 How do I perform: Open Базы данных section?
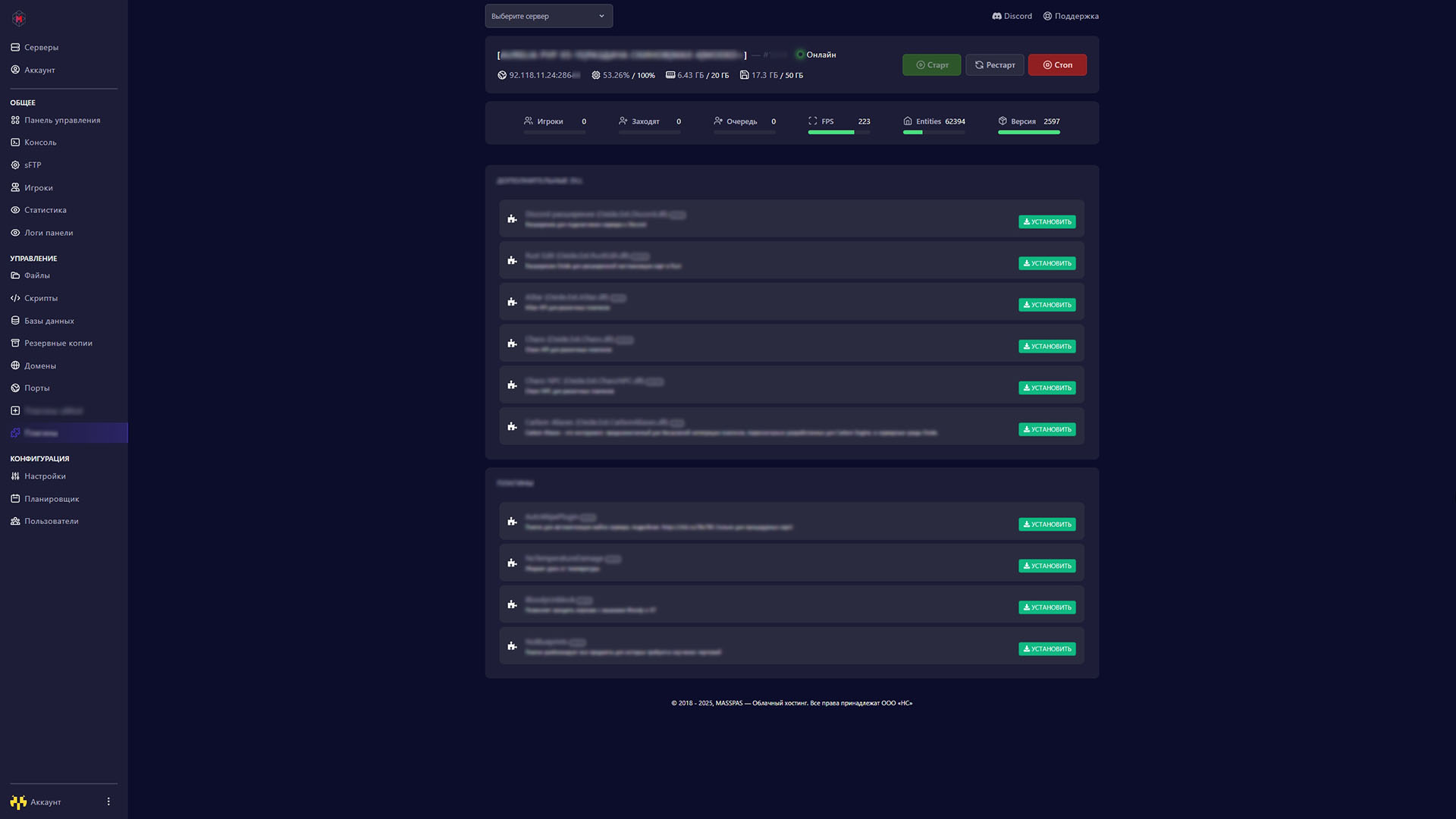49,321
